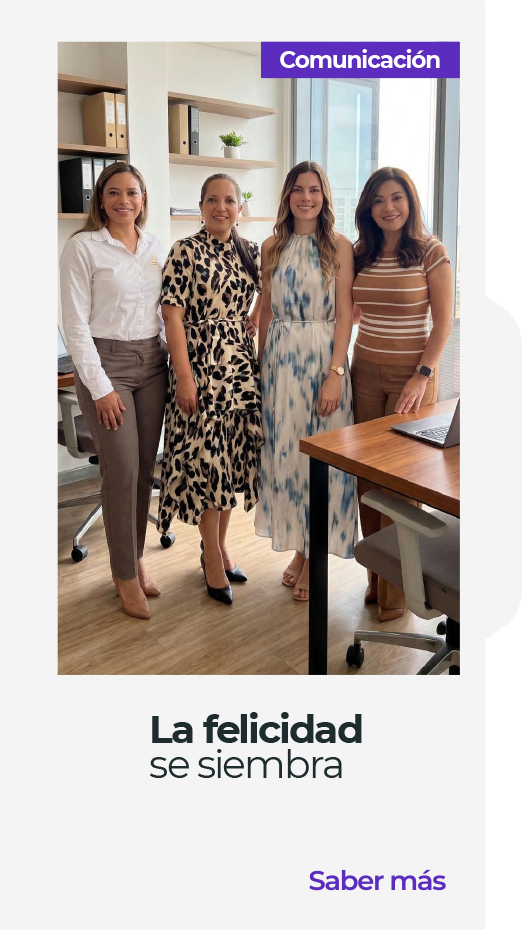Click the potted plant on the upper shelf
522x930 pixels.
coord(231,145)
